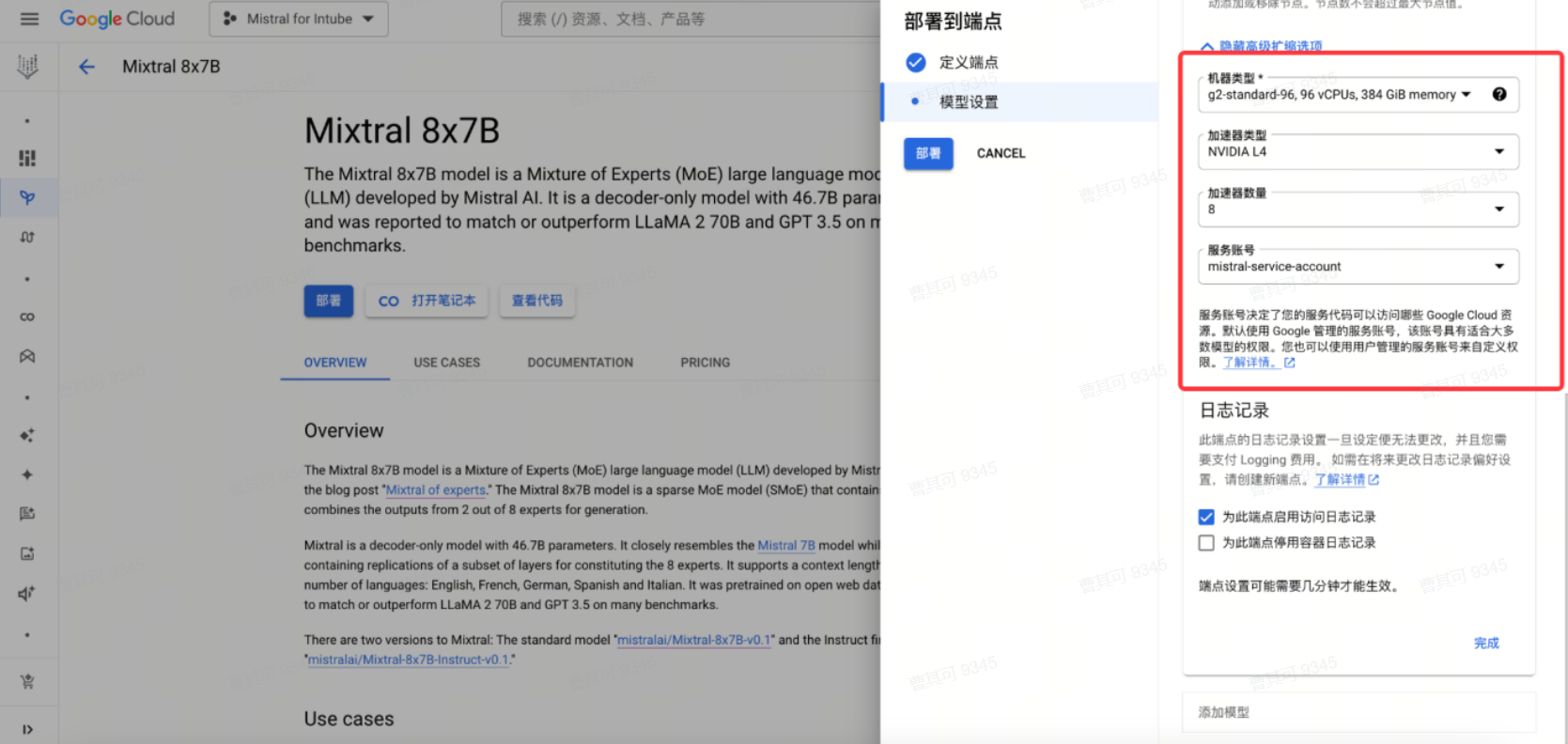
Task: Check the disable container logging checkbox
Action: point(1206,543)
